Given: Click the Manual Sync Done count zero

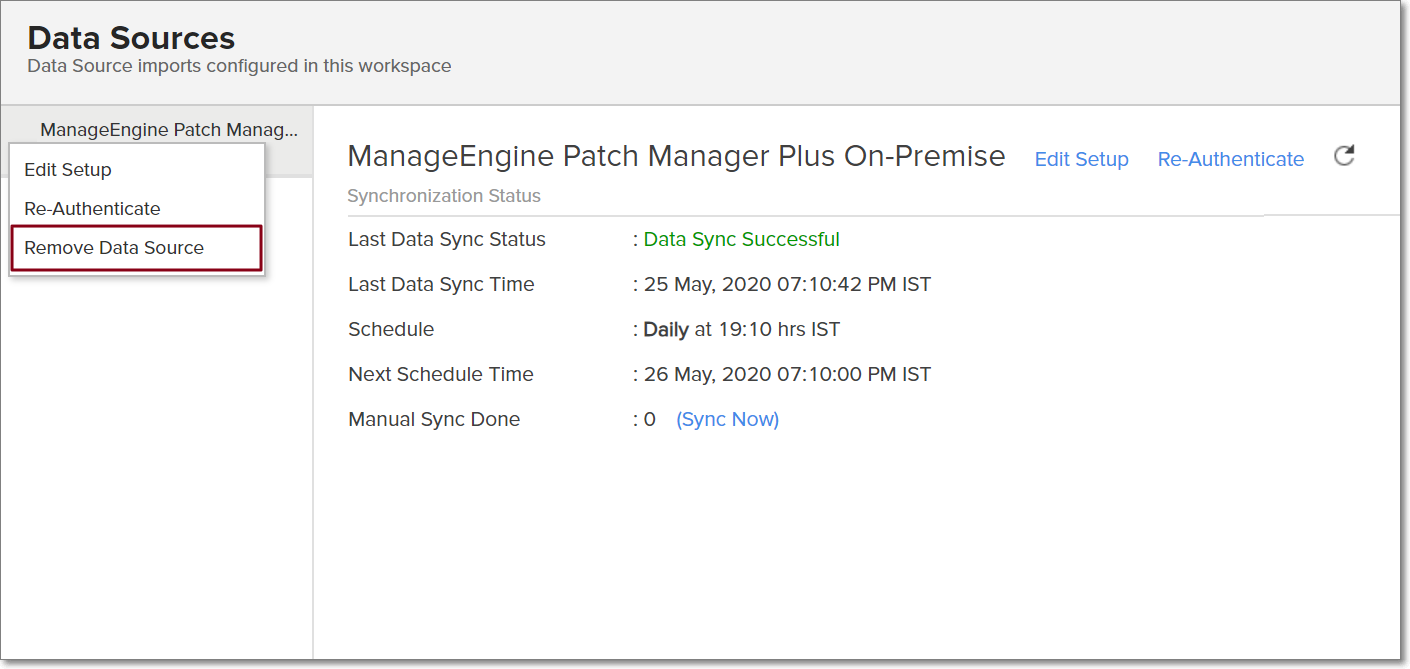Looking at the screenshot, I should [650, 420].
